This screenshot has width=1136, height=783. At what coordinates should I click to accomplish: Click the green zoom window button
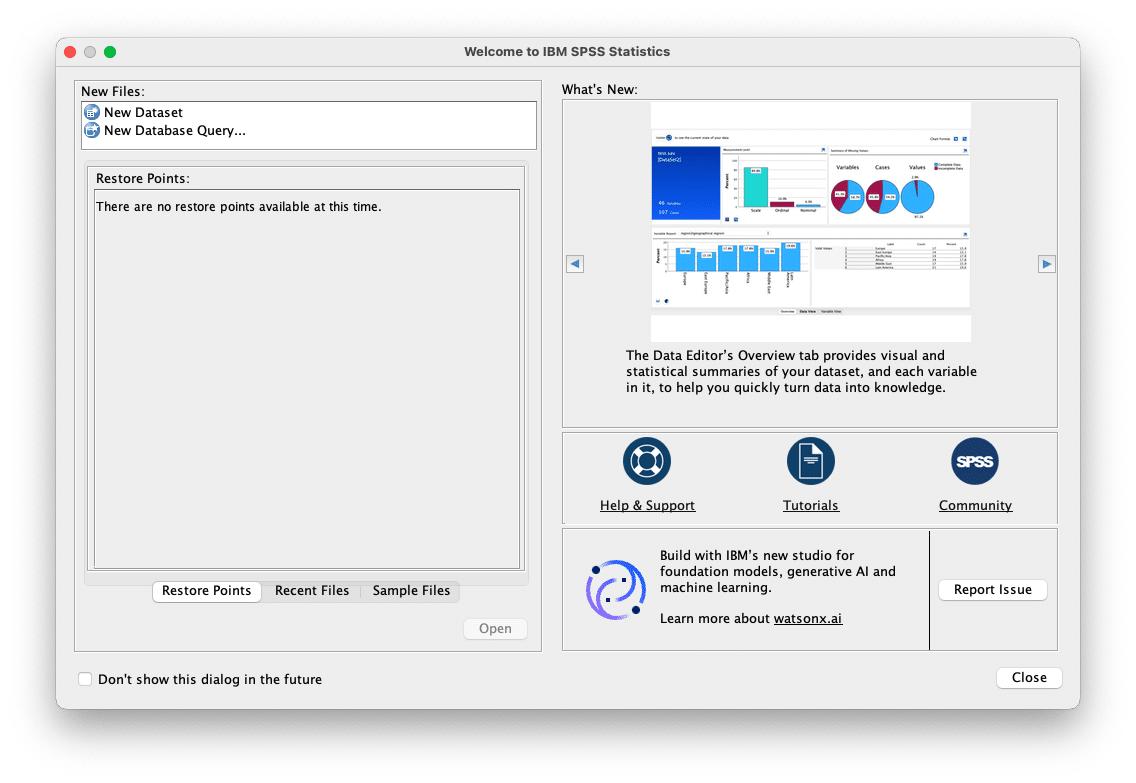point(110,52)
